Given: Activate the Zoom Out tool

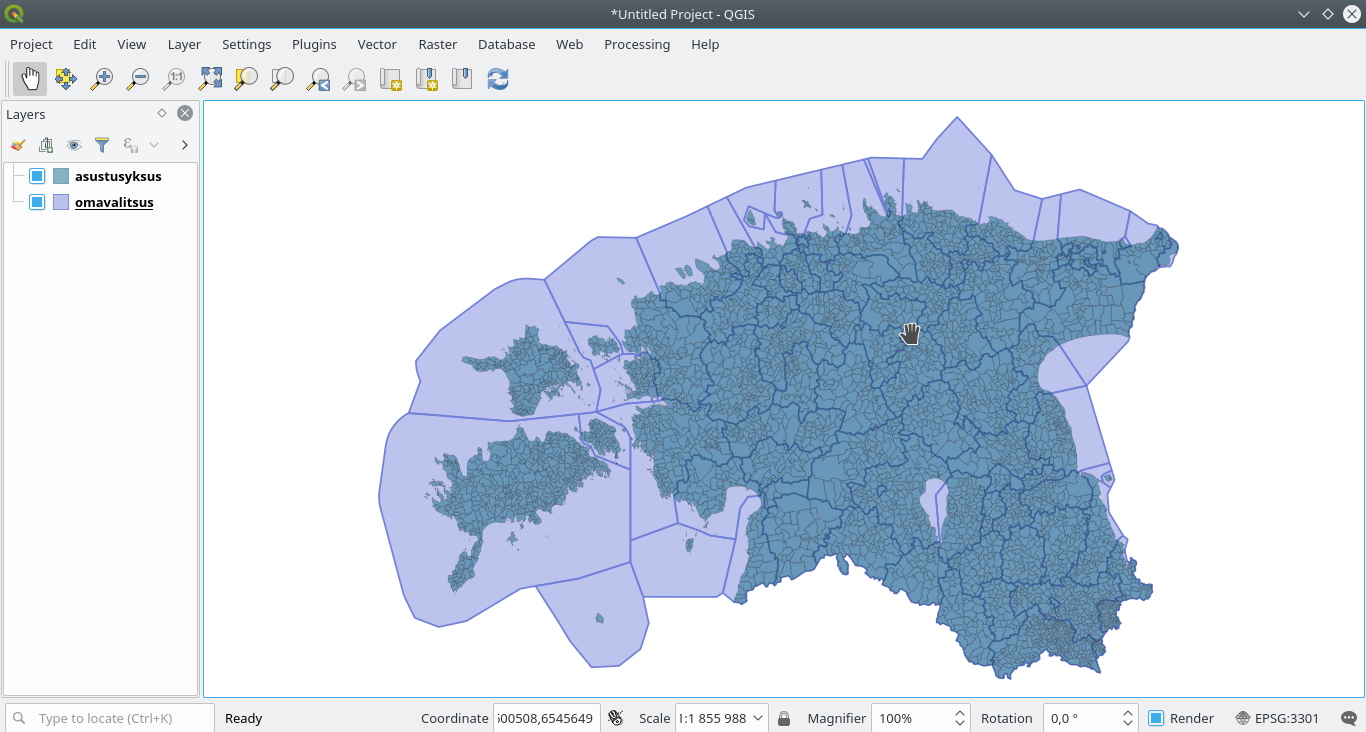Looking at the screenshot, I should (x=138, y=78).
